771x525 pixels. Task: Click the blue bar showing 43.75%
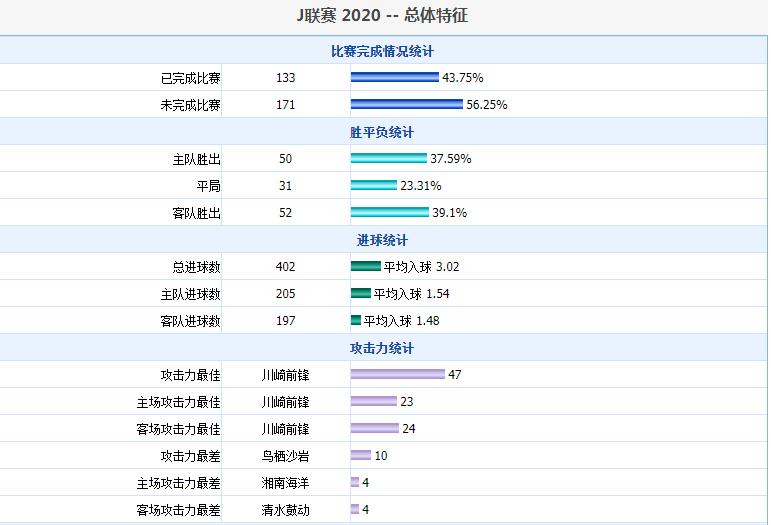pos(394,77)
